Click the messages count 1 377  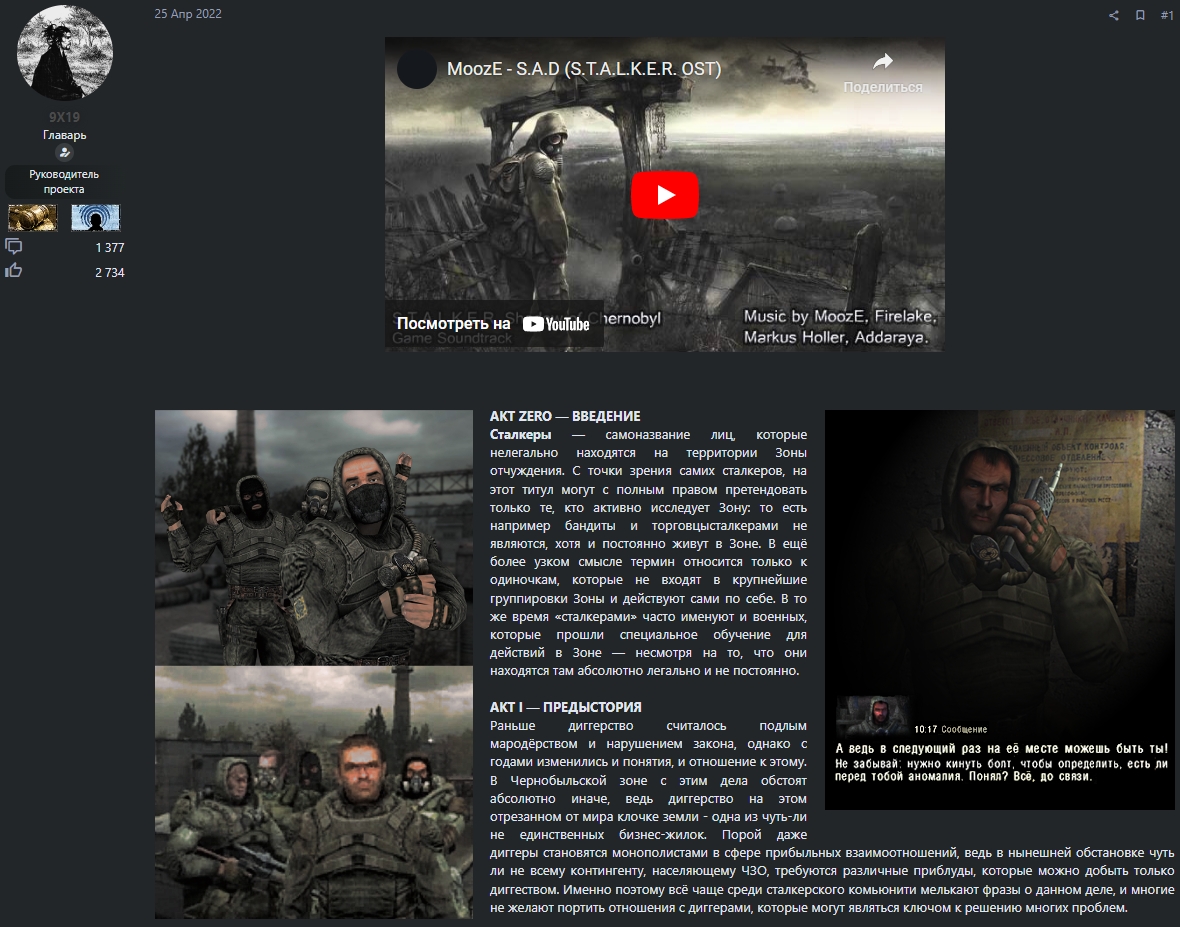(110, 248)
